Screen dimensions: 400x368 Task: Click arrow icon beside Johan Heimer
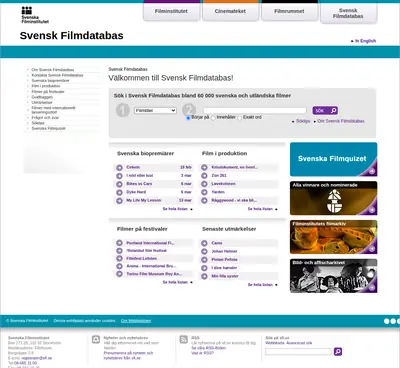[x=204, y=251]
